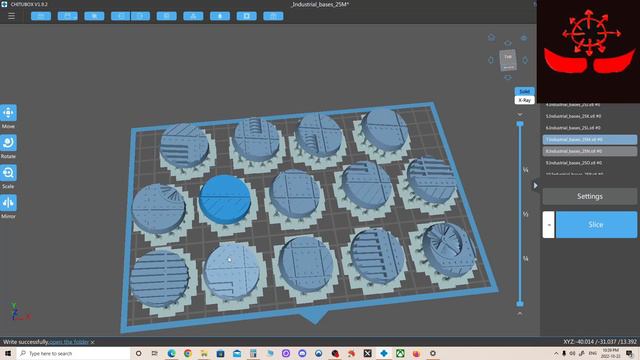The width and height of the screenshot is (640, 360).
Task: Click the up arrow below the layer slider
Action: coord(520,313)
